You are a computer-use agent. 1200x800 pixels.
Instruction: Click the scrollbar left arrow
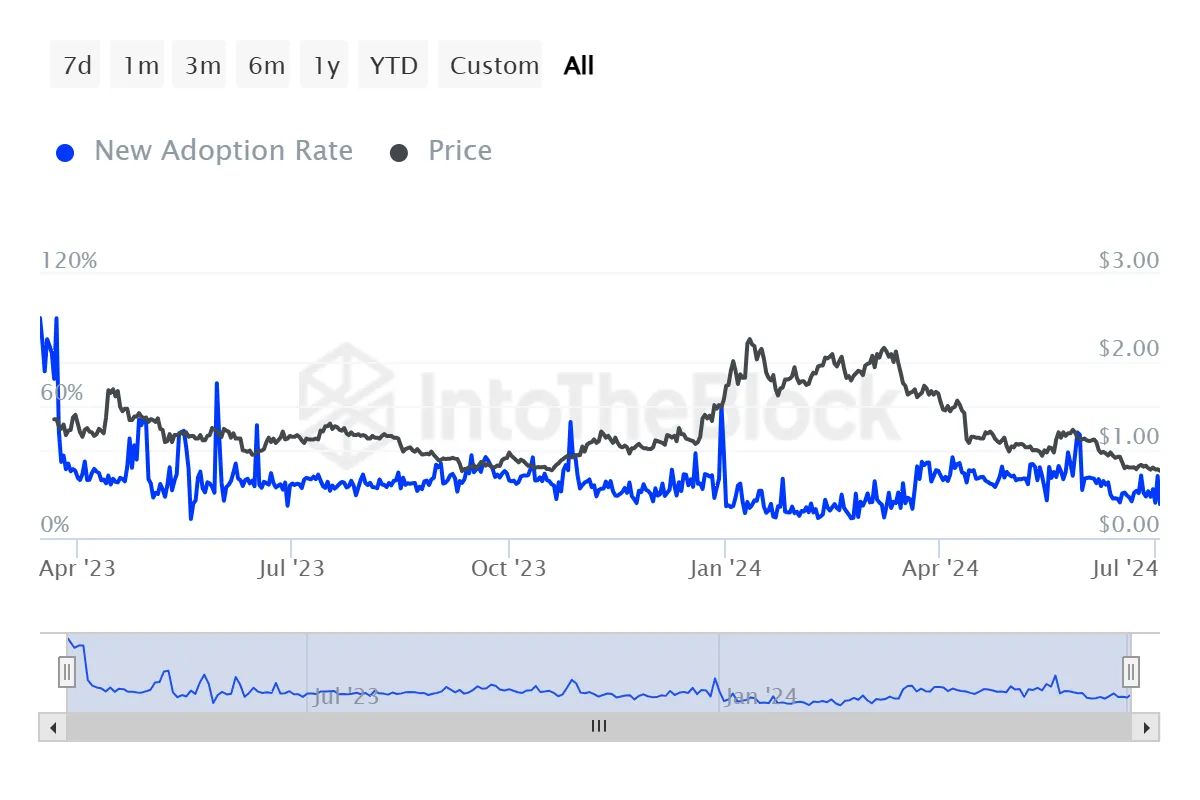(x=52, y=727)
